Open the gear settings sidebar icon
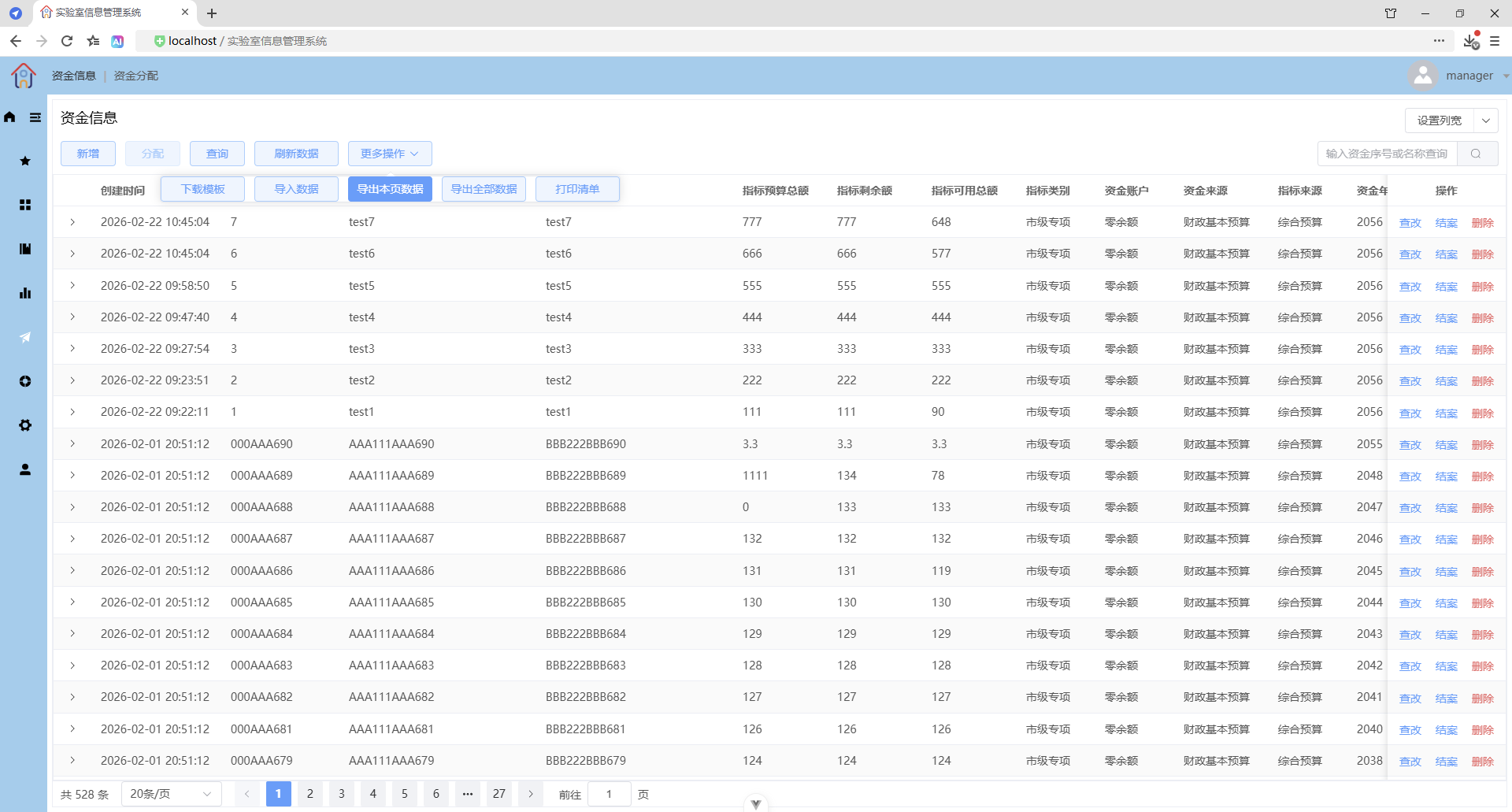Image resolution: width=1512 pixels, height=812 pixels. click(x=25, y=425)
